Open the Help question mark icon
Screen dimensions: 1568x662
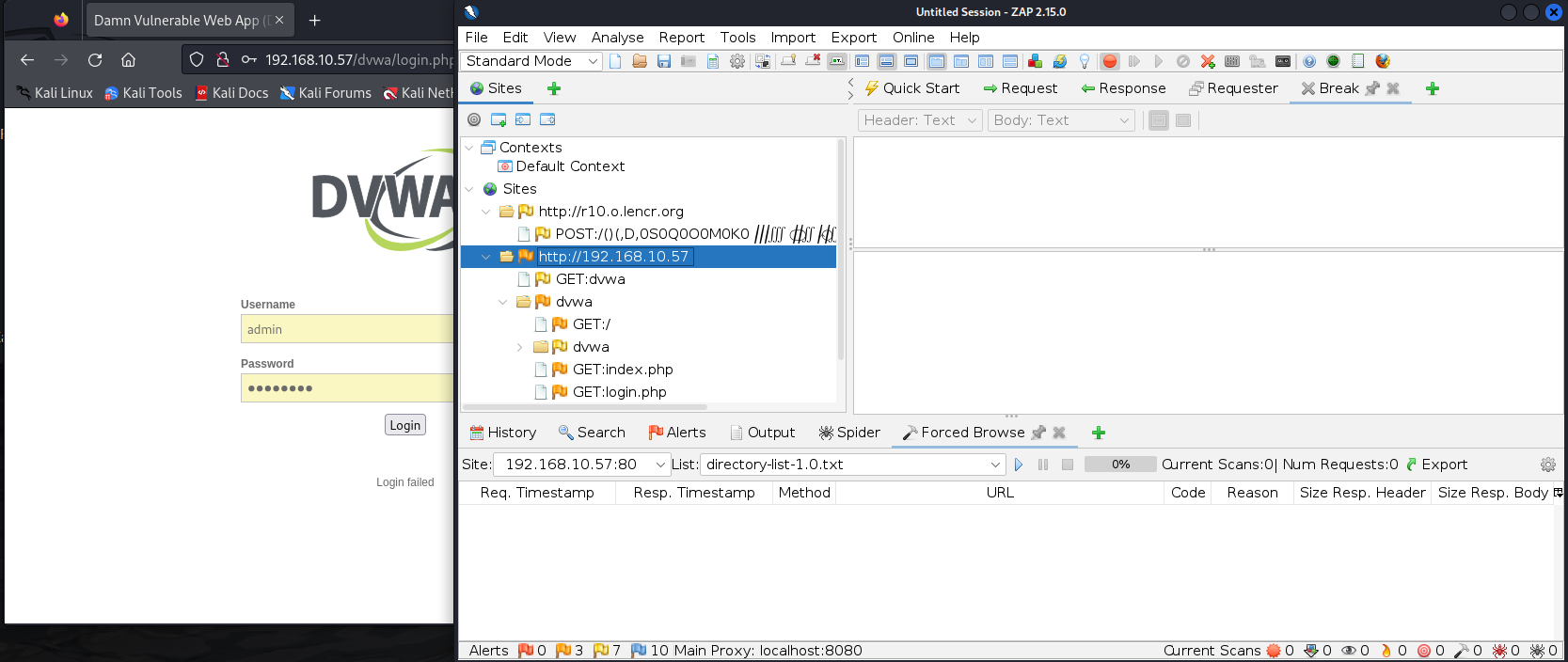[1309, 61]
